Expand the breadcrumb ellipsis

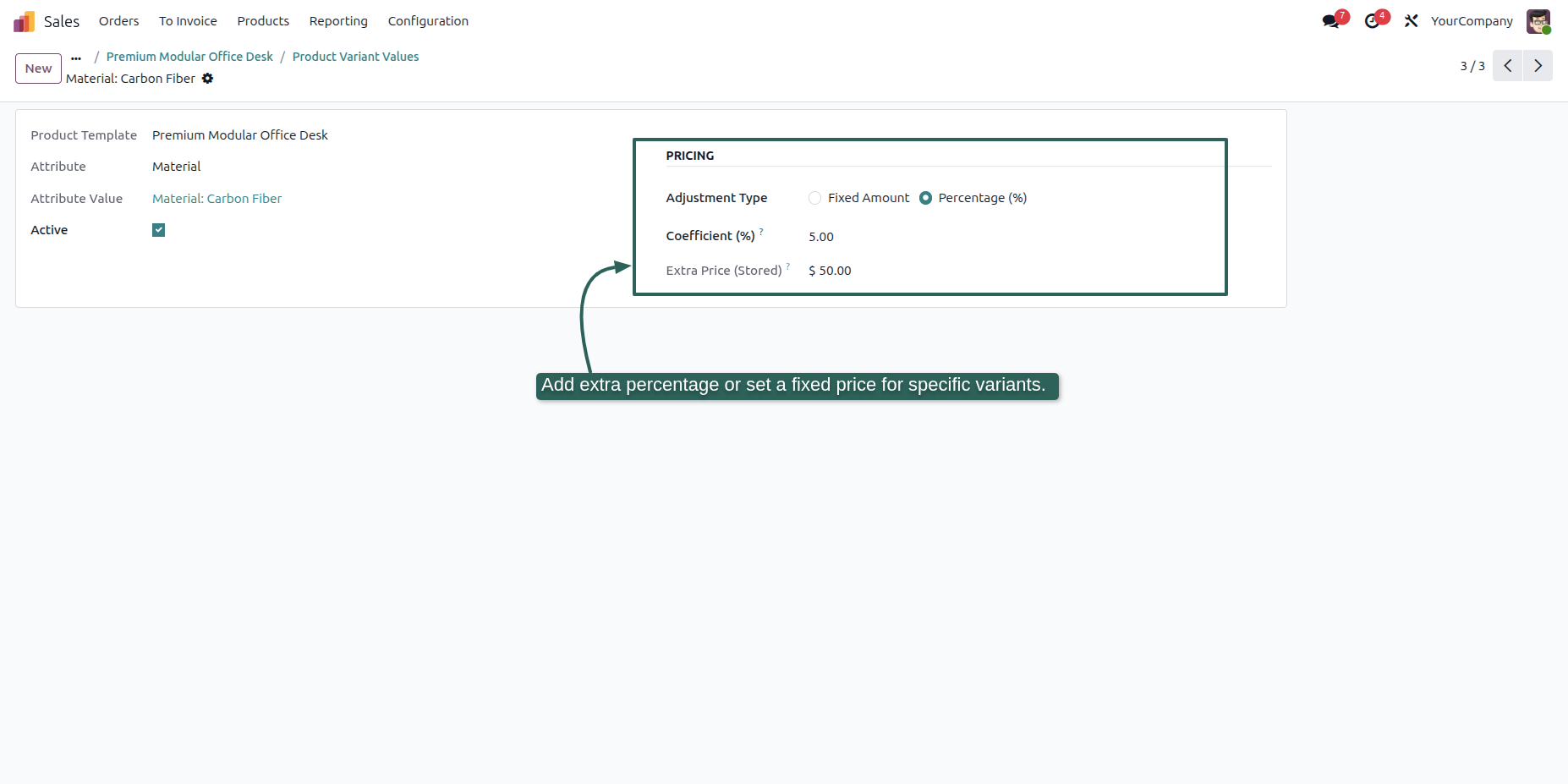76,58
